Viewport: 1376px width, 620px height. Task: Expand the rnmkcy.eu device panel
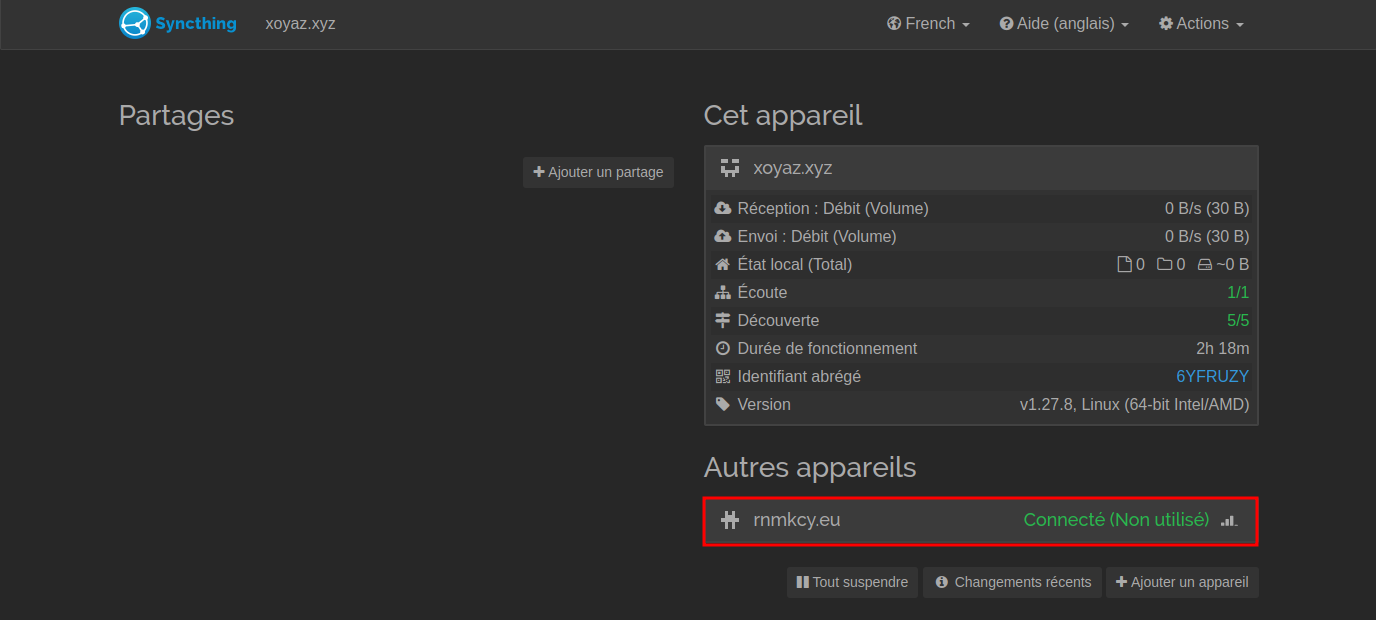pos(900,520)
